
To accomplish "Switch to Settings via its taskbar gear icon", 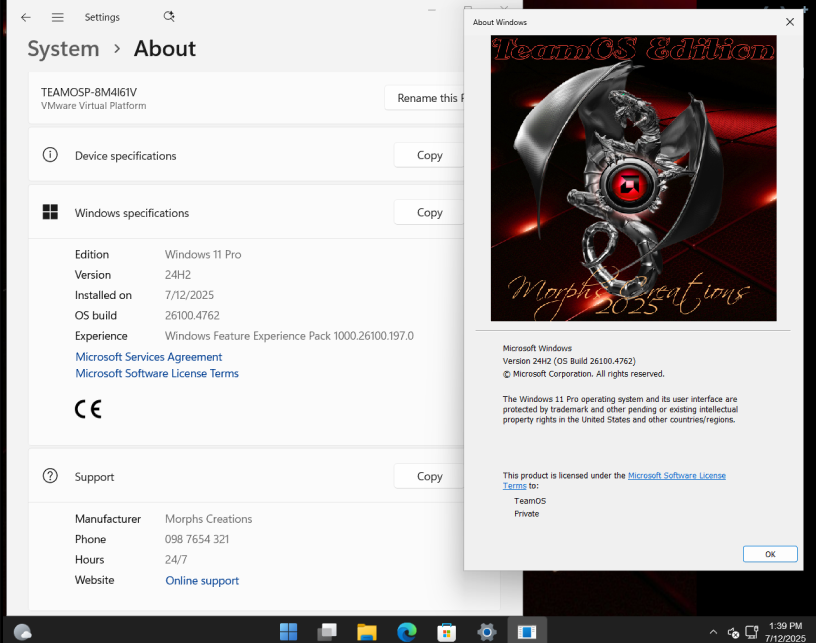I will (487, 632).
